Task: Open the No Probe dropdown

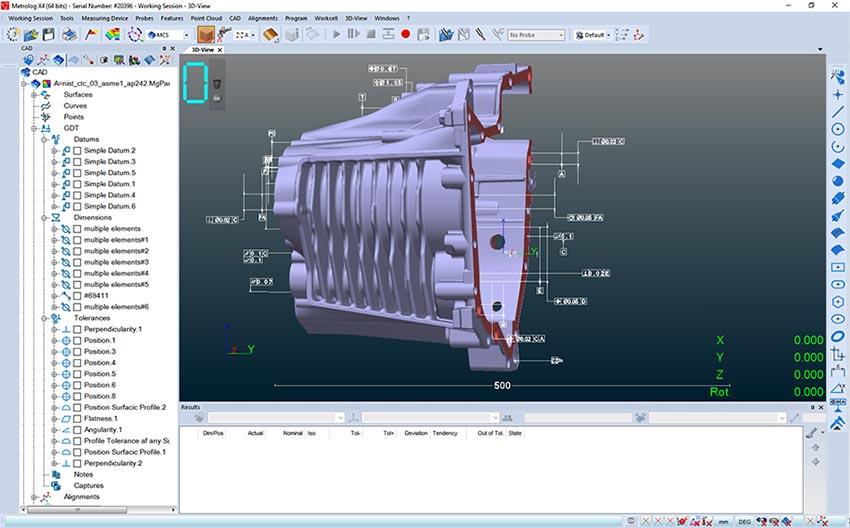Action: (x=537, y=35)
